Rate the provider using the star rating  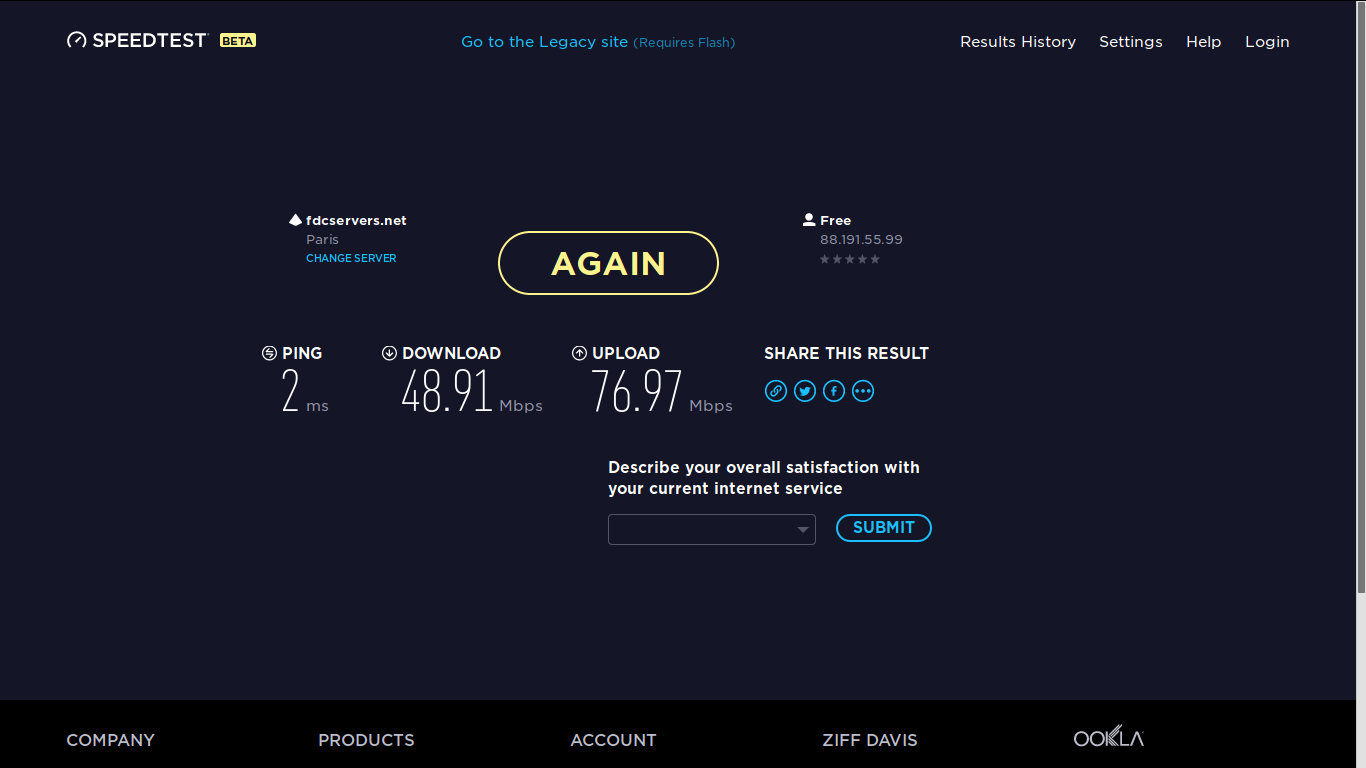[x=849, y=259]
